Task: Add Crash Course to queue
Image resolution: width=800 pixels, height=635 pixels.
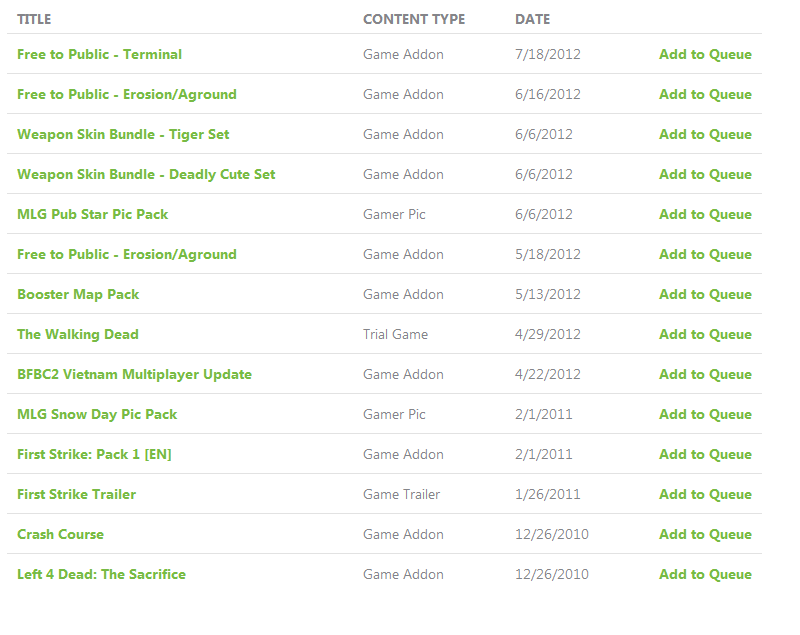Action: pyautogui.click(x=705, y=534)
